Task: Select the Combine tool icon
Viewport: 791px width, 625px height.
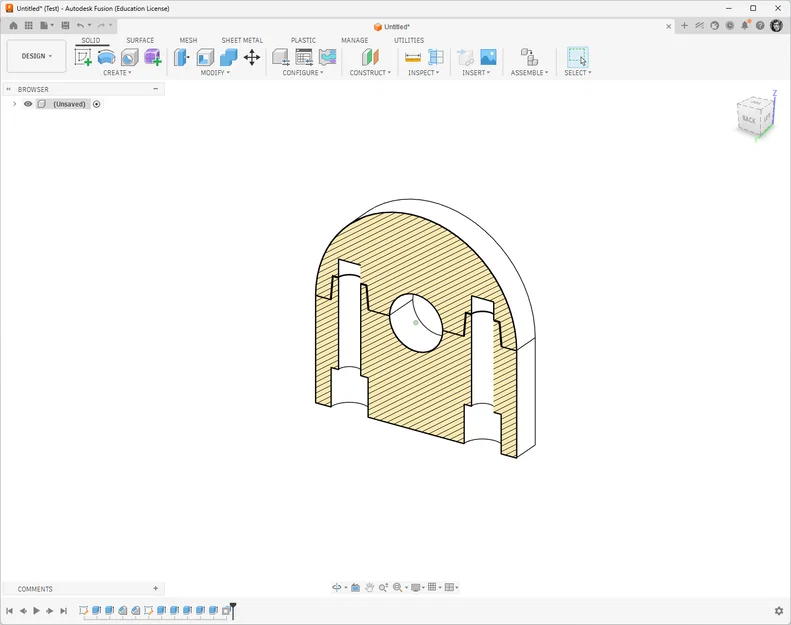Action: coord(228,57)
